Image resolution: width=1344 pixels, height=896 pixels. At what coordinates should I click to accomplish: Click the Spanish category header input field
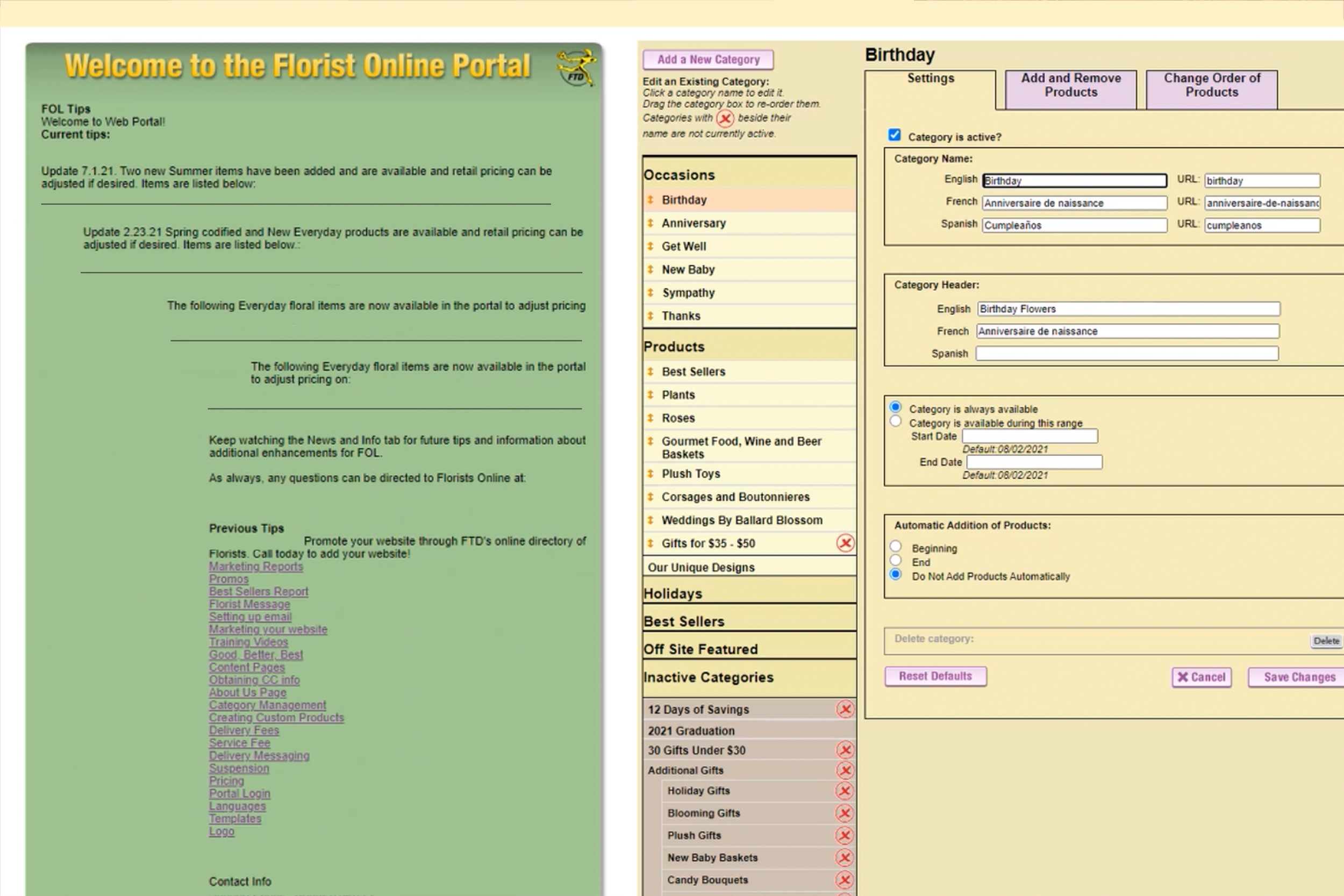point(1126,354)
